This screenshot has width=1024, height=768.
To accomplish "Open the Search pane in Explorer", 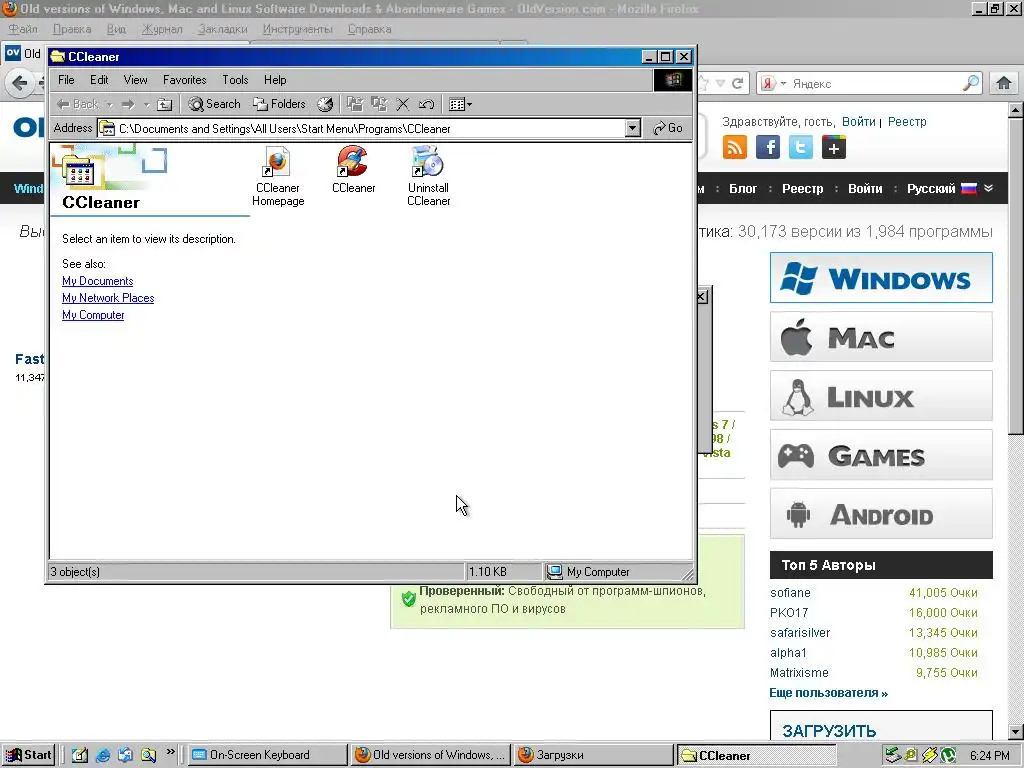I will coord(214,104).
